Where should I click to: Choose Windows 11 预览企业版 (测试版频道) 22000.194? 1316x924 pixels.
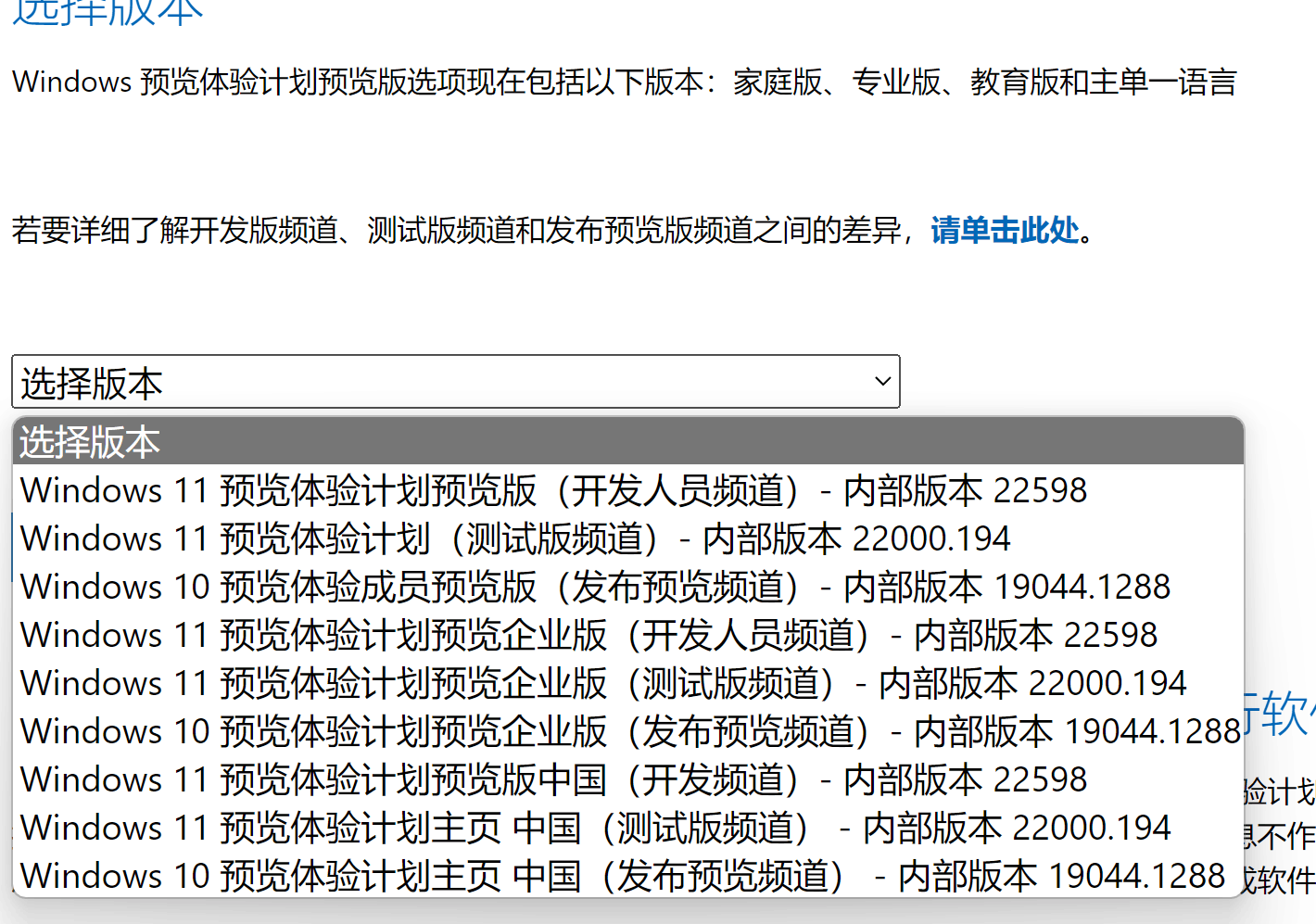627,683
